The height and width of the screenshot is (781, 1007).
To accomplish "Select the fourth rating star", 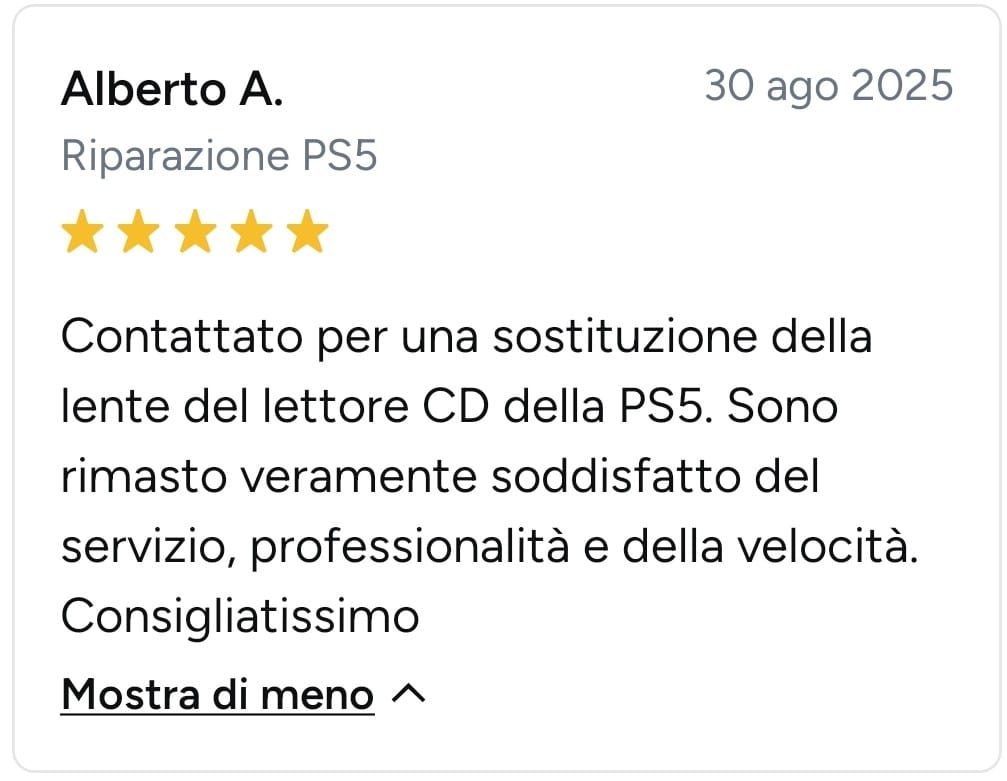I will click(x=251, y=231).
